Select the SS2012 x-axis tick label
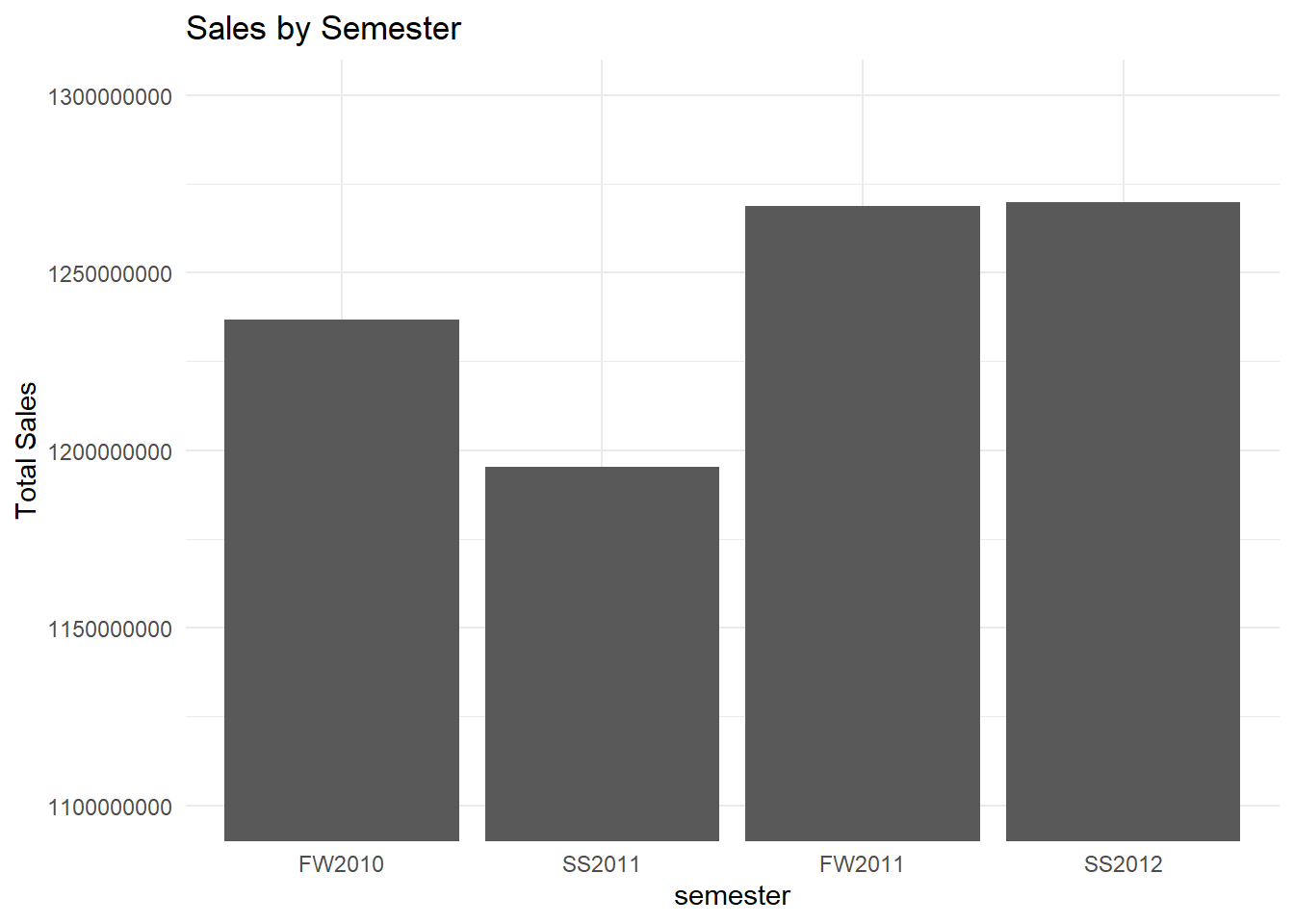The height and width of the screenshot is (924, 1294). click(1123, 864)
